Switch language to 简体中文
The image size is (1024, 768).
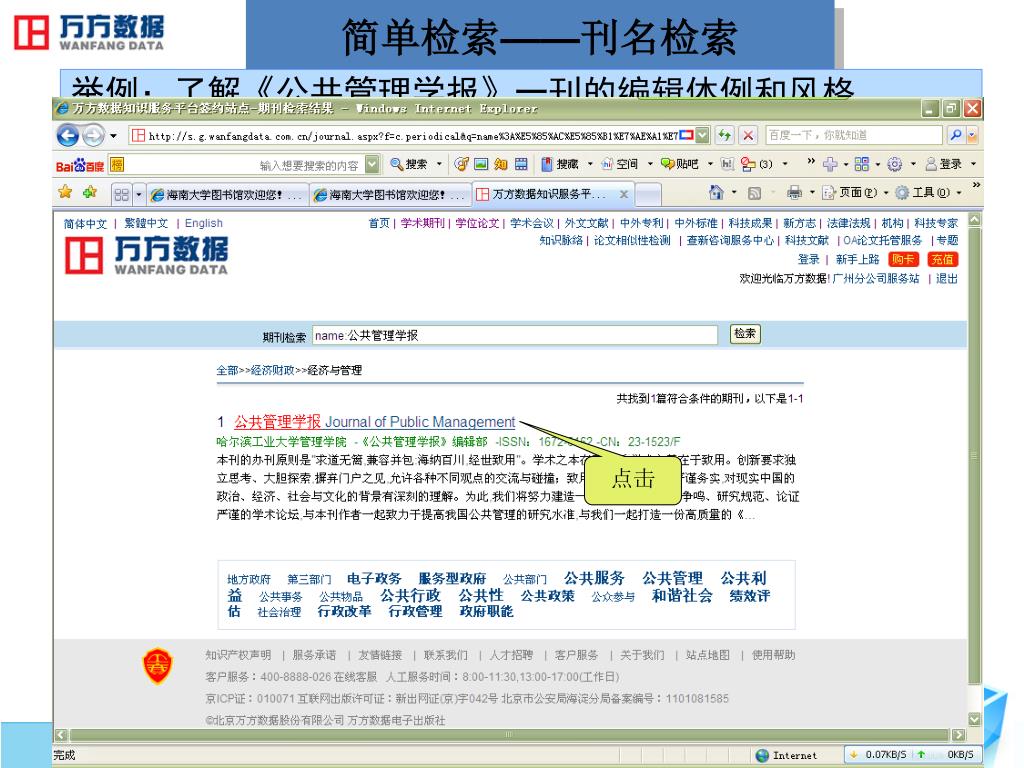click(x=85, y=224)
